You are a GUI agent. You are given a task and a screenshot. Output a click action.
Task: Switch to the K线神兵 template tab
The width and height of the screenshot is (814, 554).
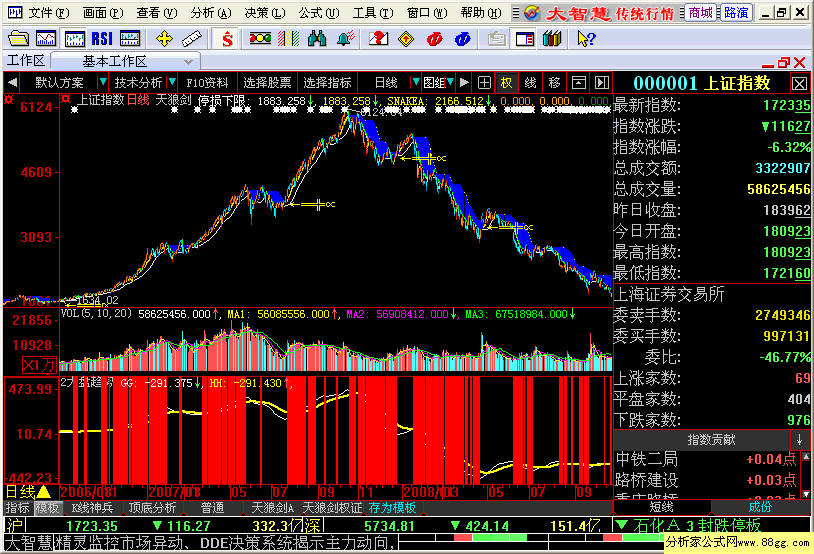(x=92, y=508)
